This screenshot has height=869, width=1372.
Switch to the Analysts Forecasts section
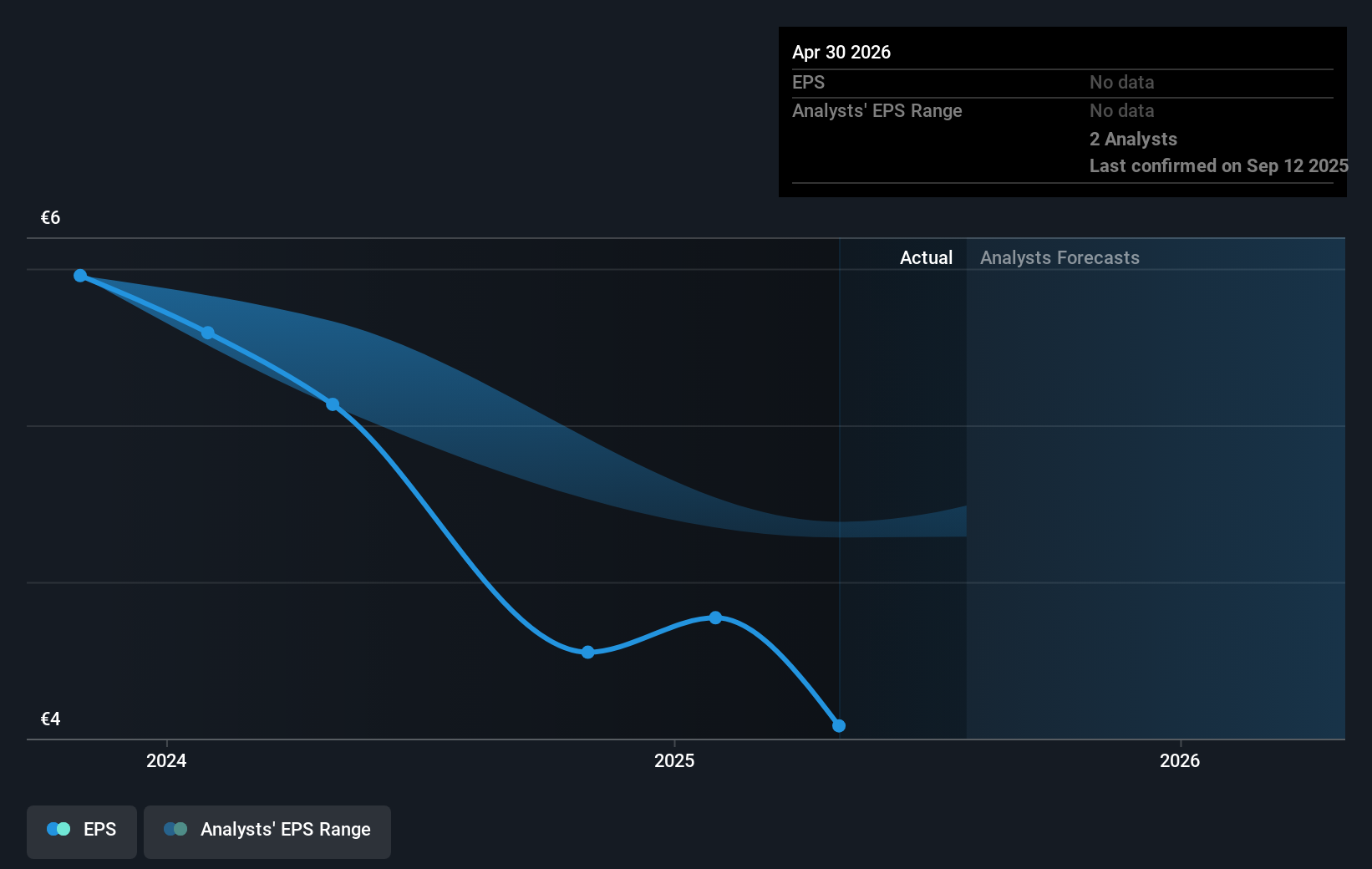tap(1059, 257)
